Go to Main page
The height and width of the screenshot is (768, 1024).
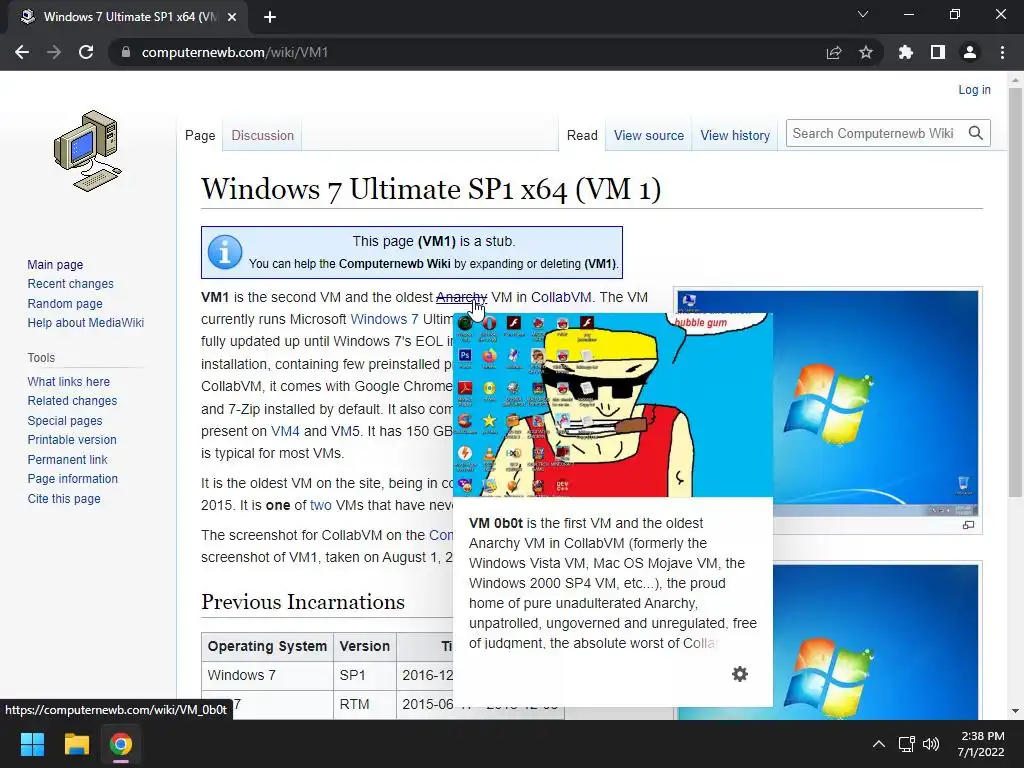(x=55, y=264)
